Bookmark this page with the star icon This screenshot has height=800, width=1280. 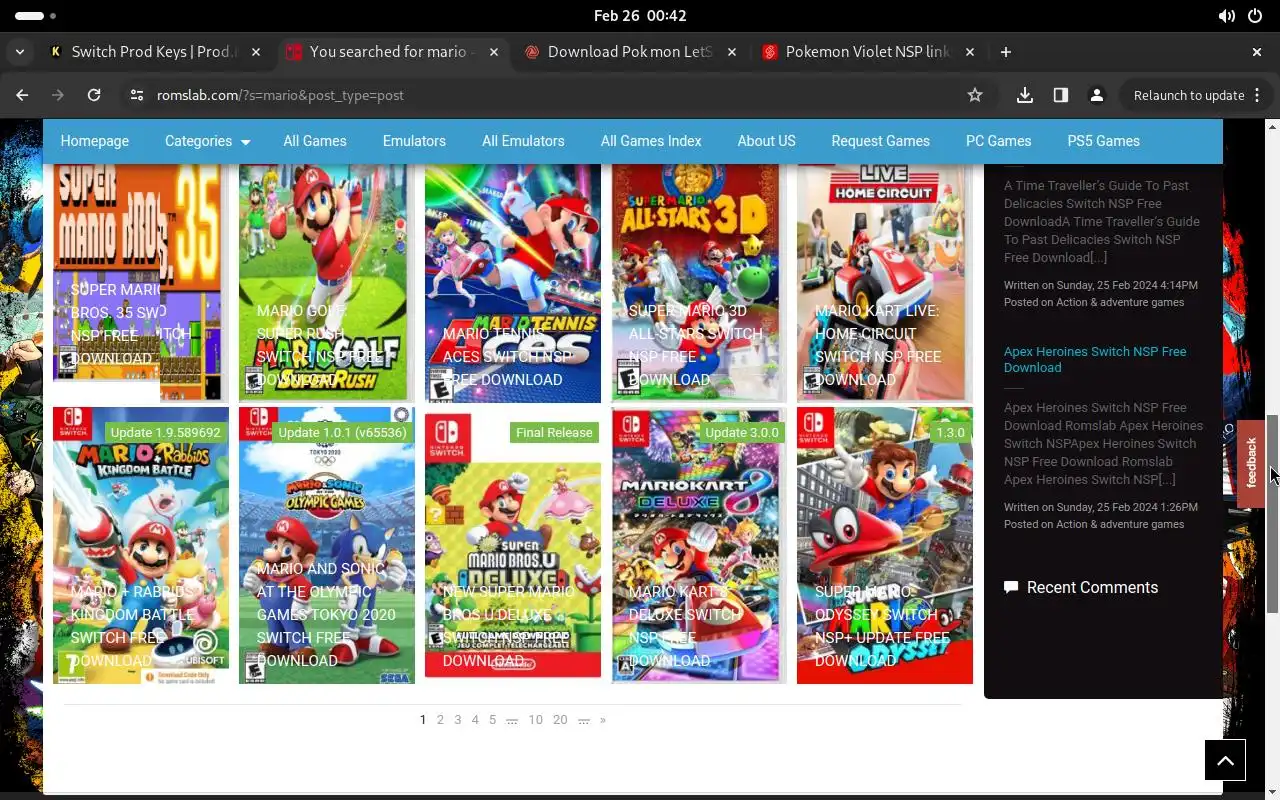(975, 95)
